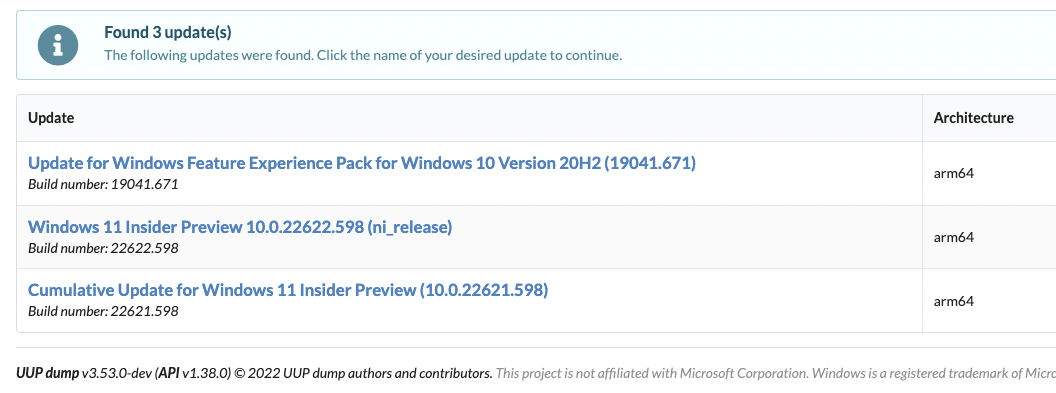
Task: Click the 'following updates were found' description text
Action: [363, 55]
